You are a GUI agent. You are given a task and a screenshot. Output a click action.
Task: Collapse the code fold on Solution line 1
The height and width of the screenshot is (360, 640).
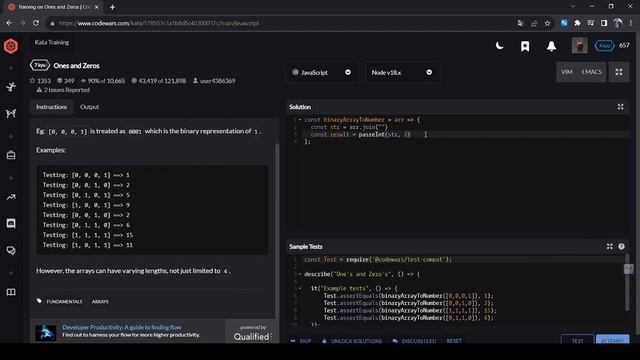click(x=300, y=120)
